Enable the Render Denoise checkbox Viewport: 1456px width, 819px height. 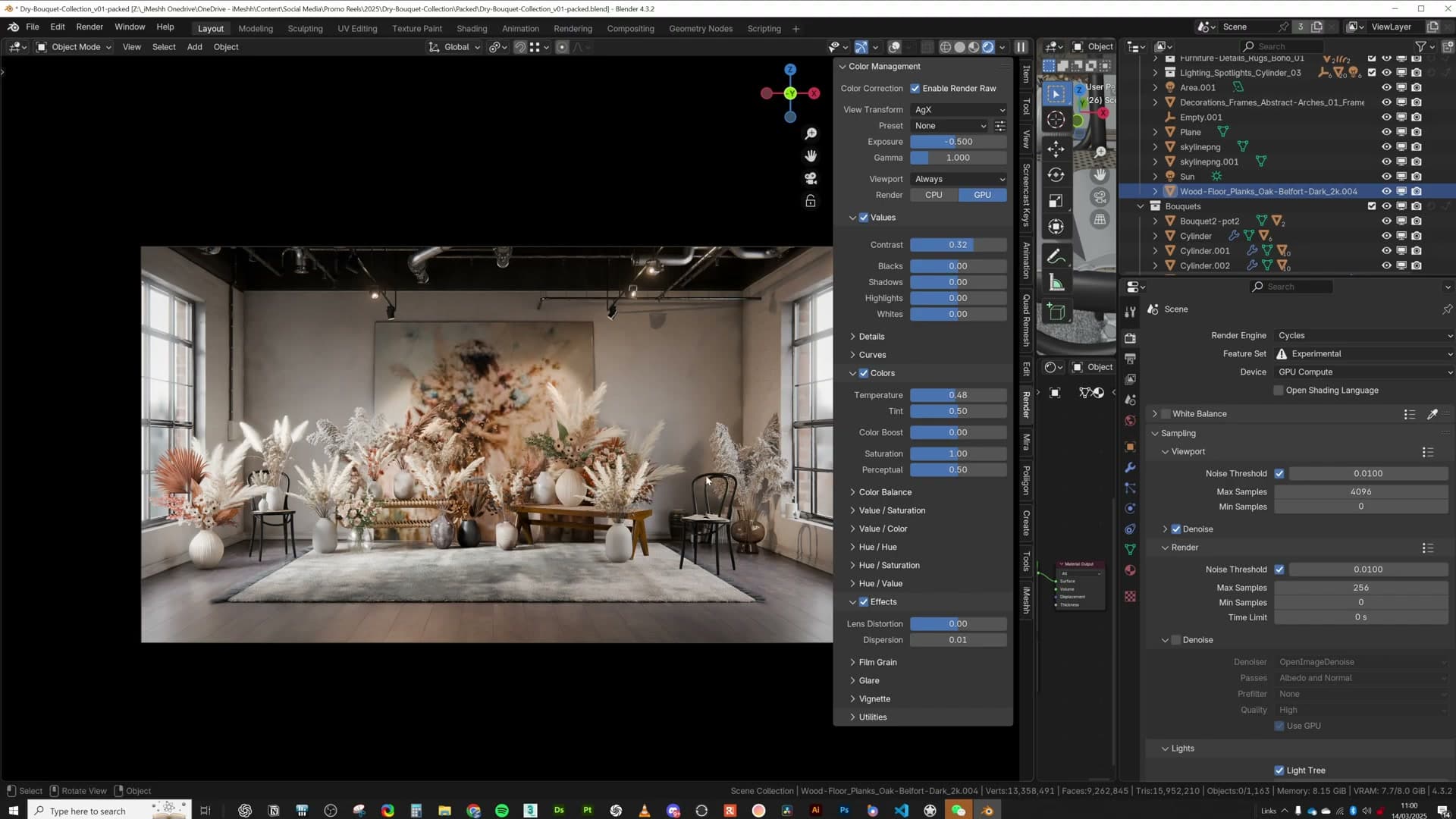coord(1176,640)
